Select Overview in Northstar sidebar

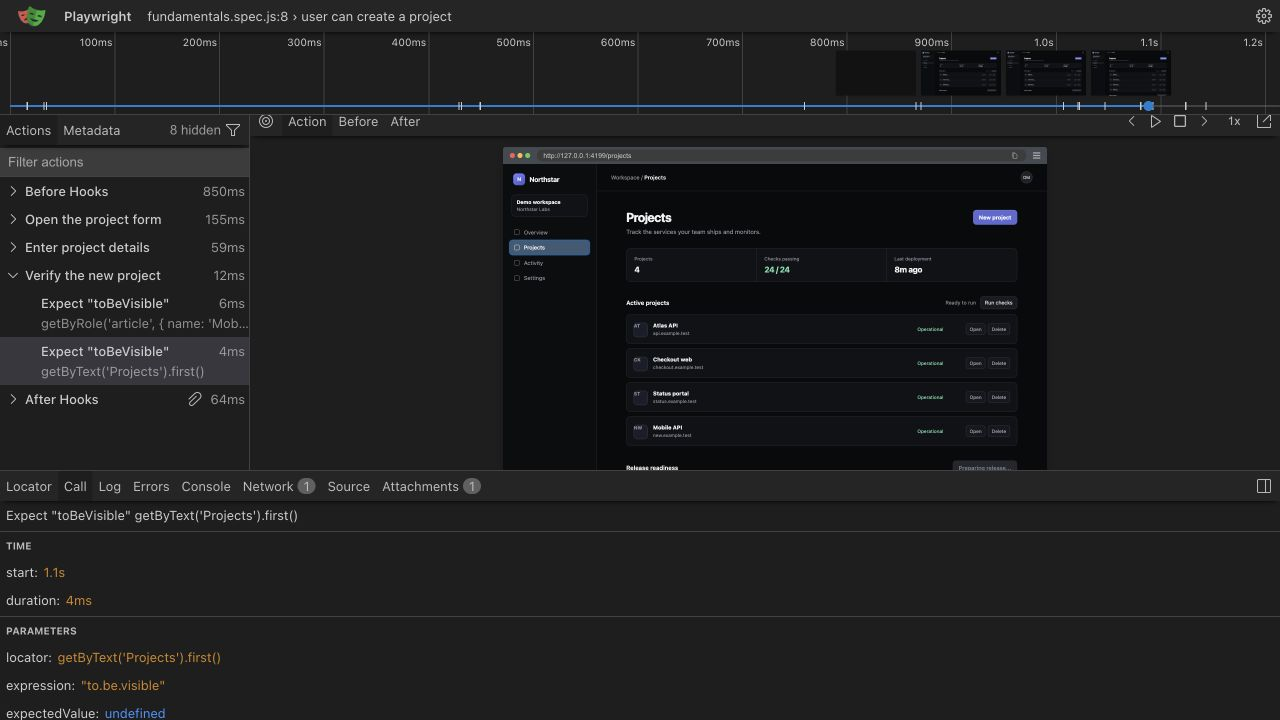(x=549, y=232)
